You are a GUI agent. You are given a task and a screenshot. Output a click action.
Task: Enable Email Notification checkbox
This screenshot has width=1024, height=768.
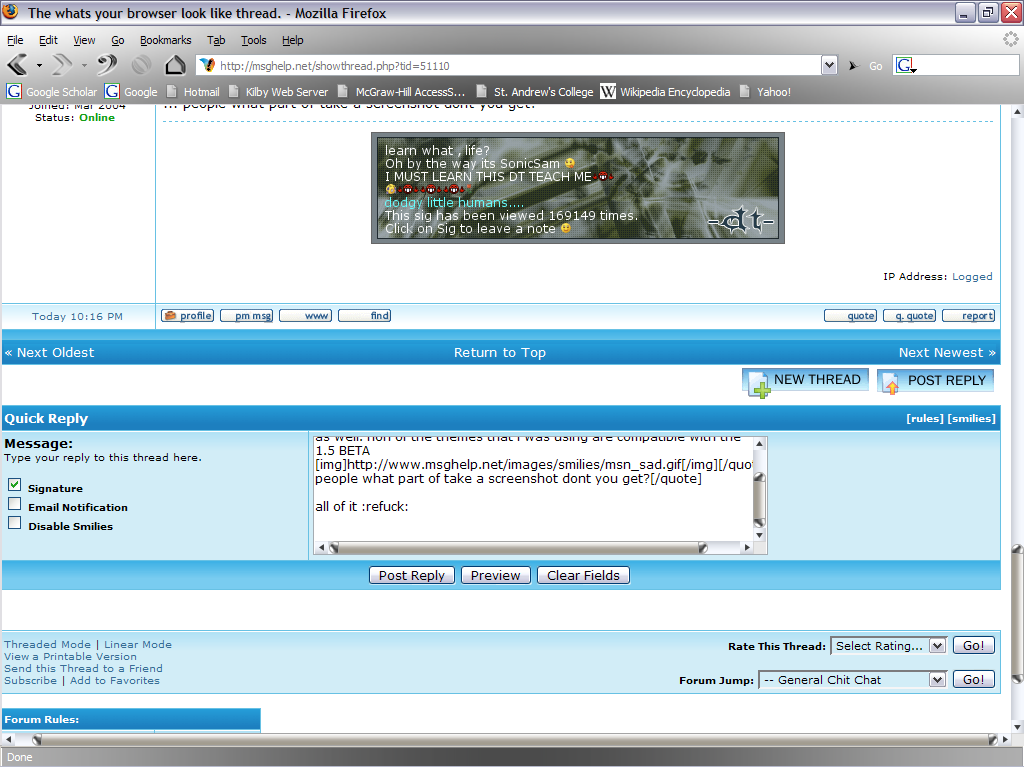(14, 504)
